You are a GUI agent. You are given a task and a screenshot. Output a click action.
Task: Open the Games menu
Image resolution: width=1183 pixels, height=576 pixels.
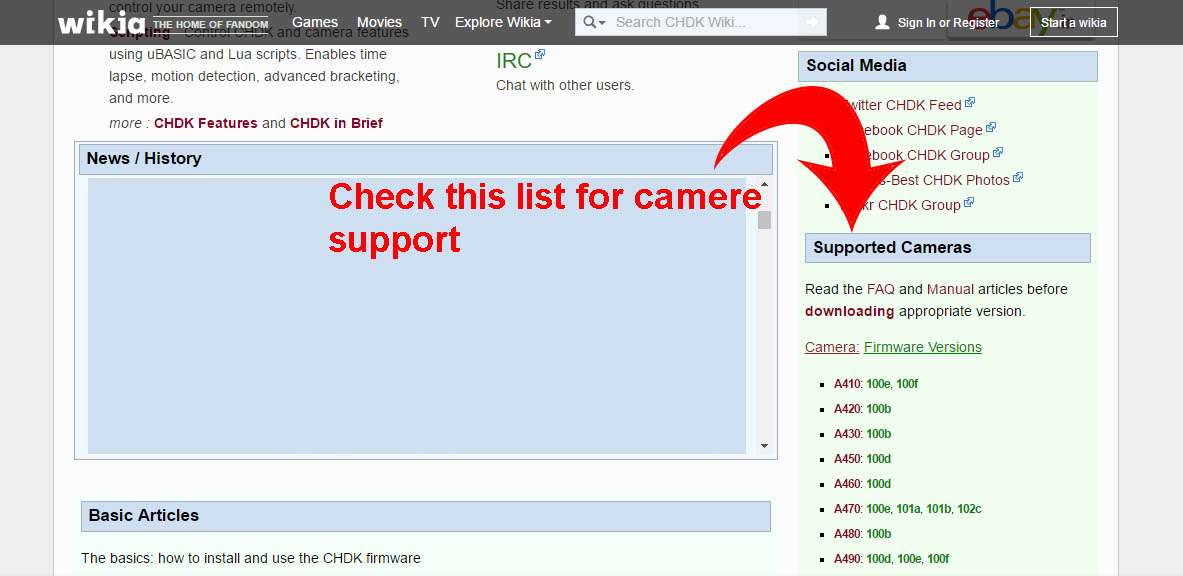click(315, 22)
